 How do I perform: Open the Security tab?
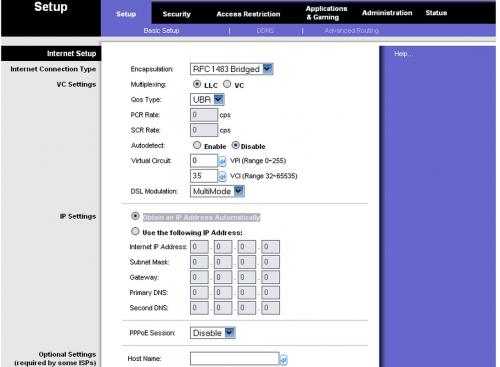point(176,14)
